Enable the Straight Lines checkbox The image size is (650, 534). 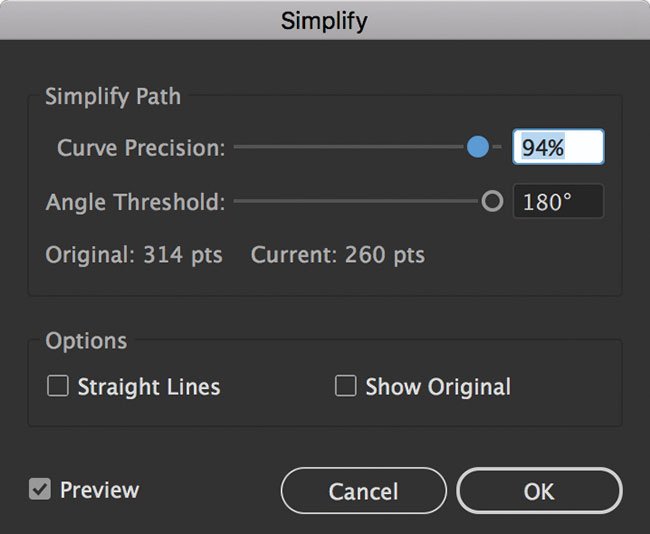[58, 386]
